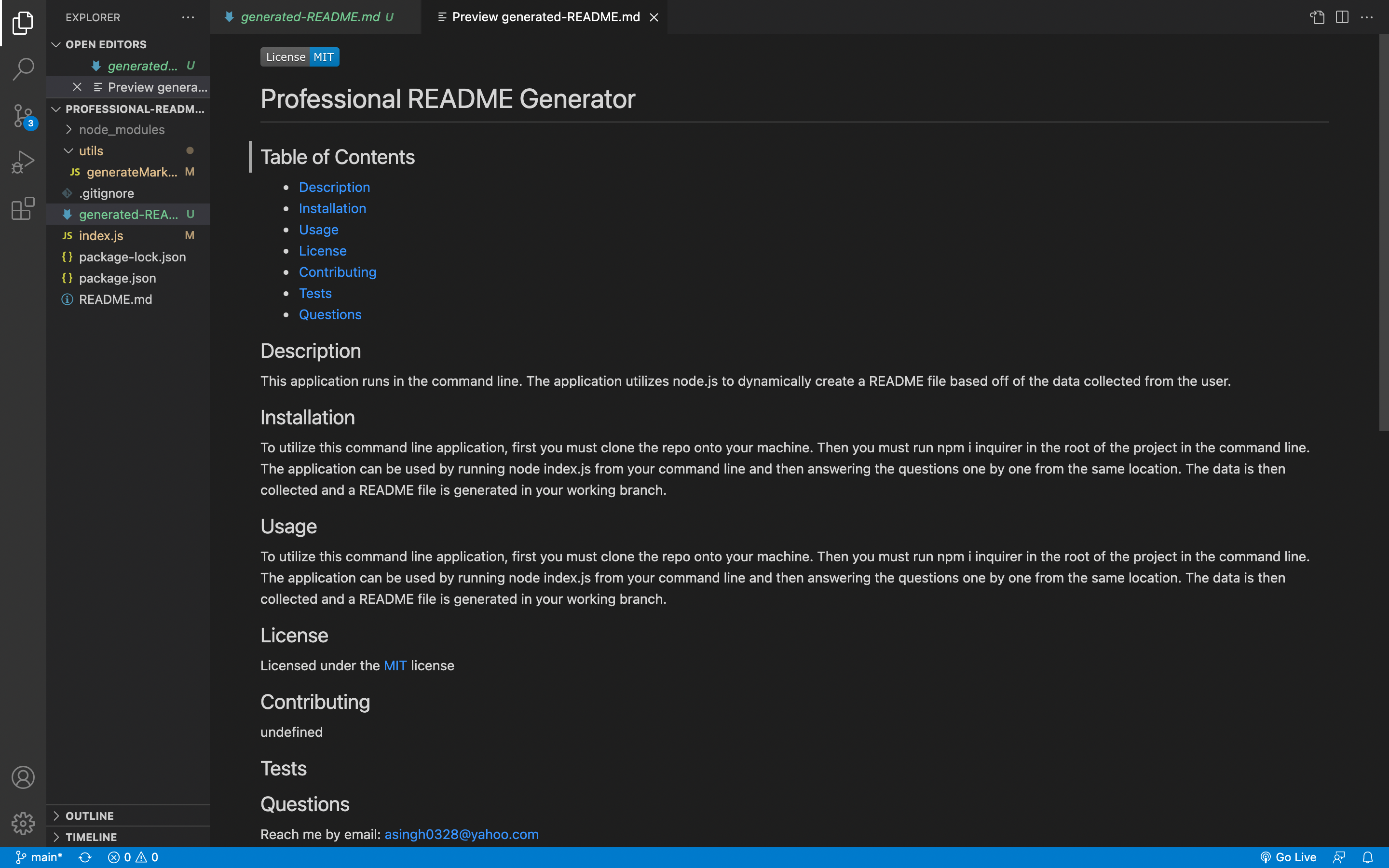
Task: Click the sync changes icon in status bar
Action: click(85, 856)
